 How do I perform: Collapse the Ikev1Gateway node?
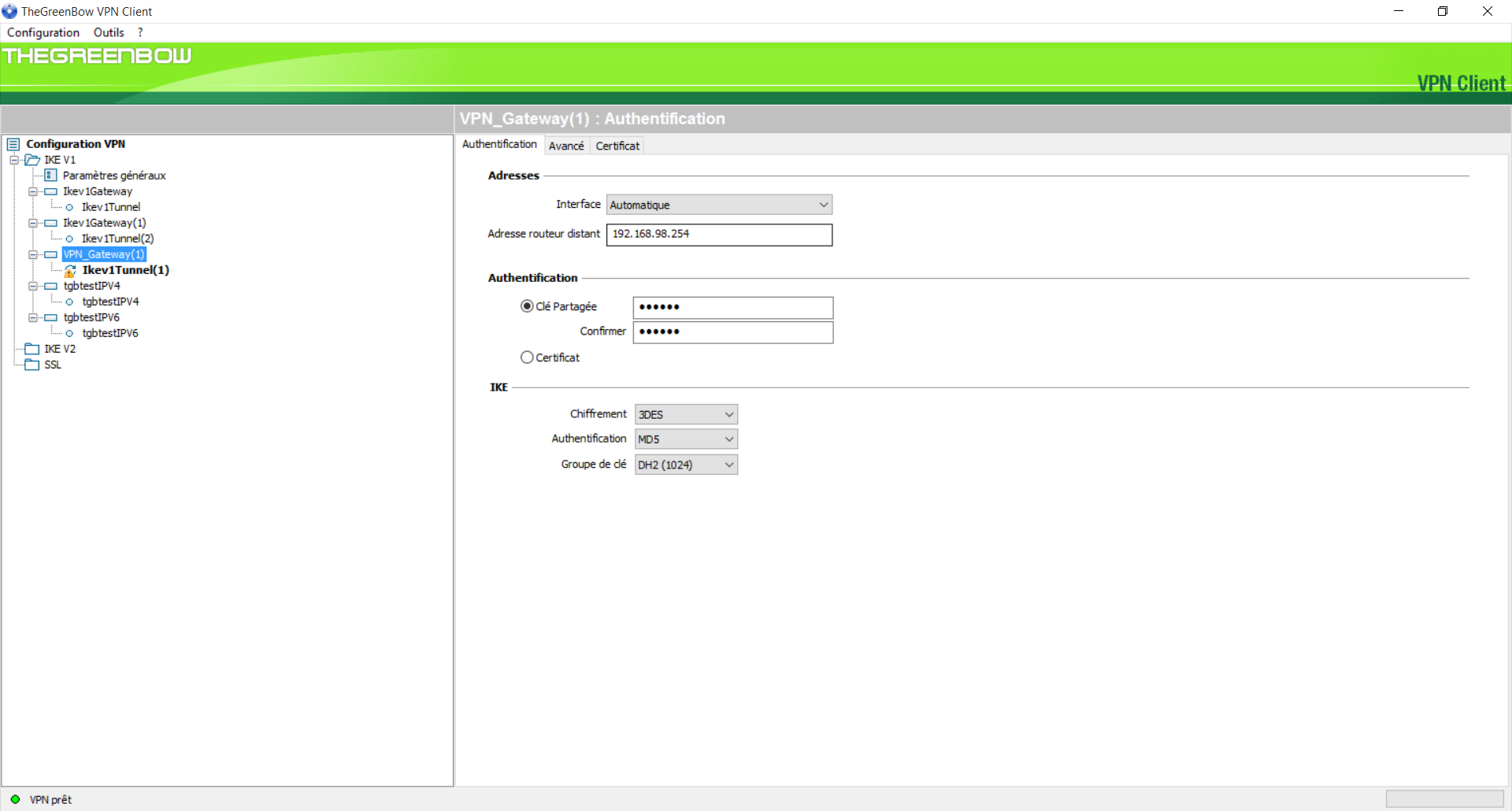tap(33, 191)
